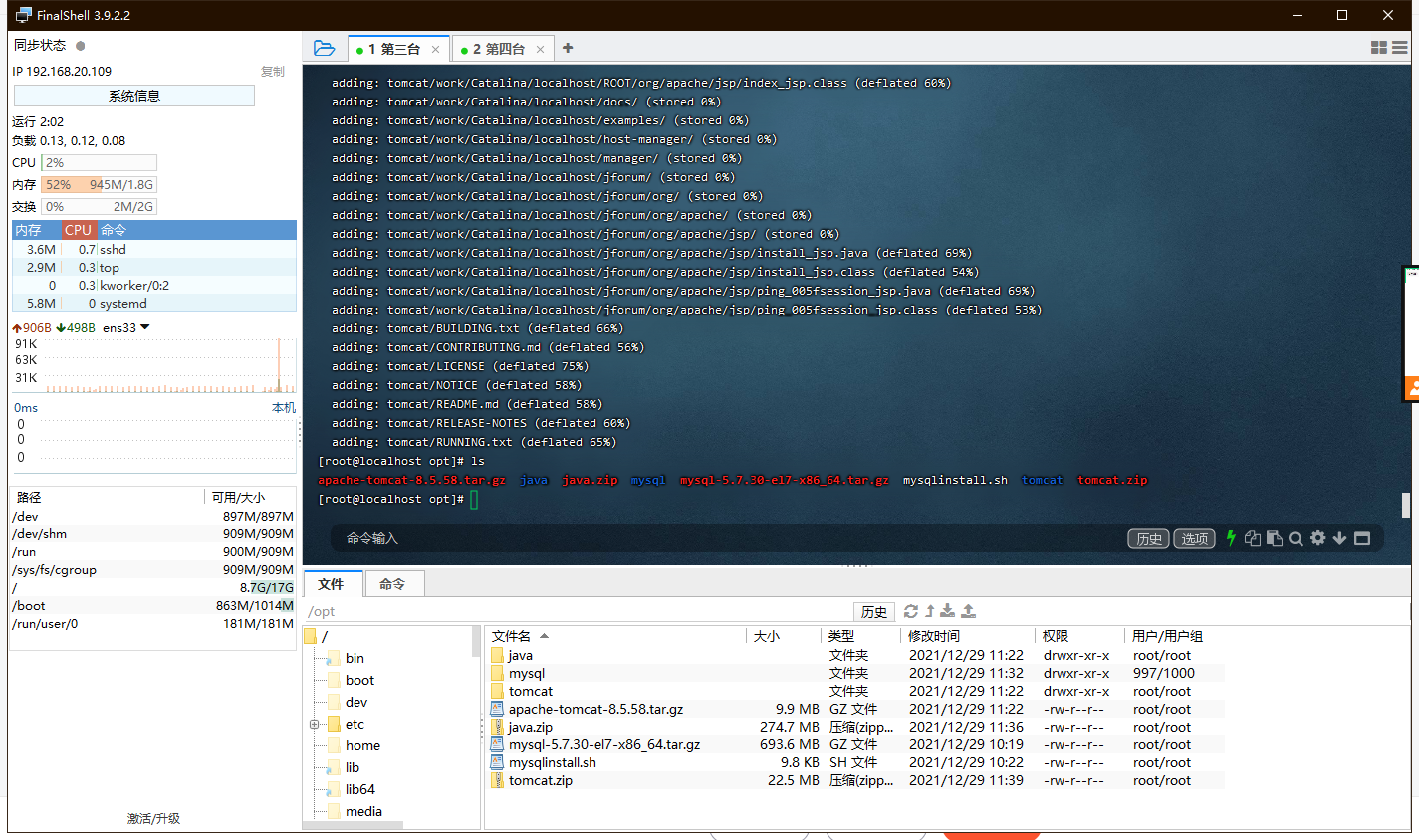Click the download icon in the file panel
The height and width of the screenshot is (840, 1419).
pyautogui.click(x=947, y=610)
